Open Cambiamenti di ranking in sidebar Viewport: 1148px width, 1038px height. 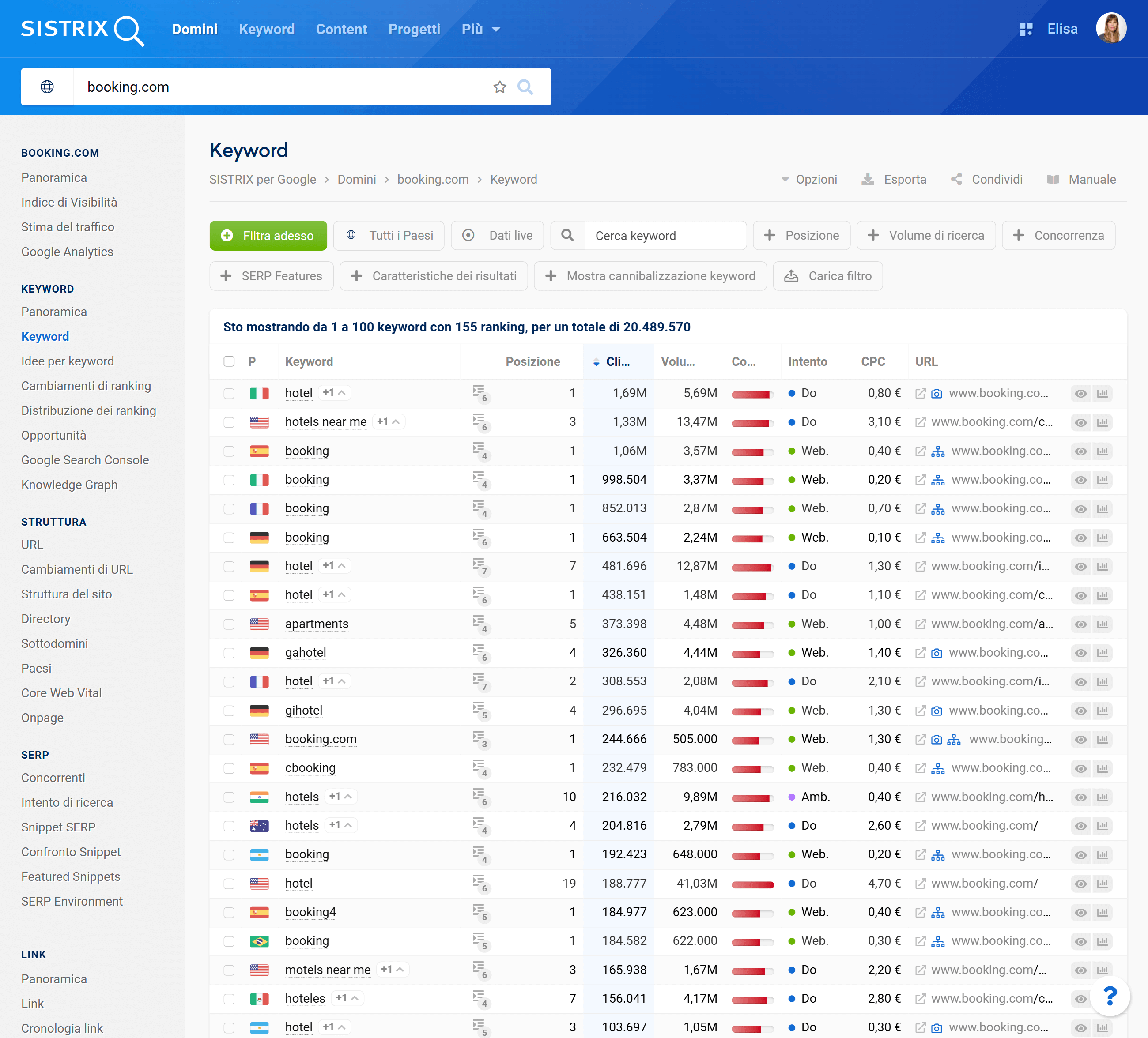86,386
